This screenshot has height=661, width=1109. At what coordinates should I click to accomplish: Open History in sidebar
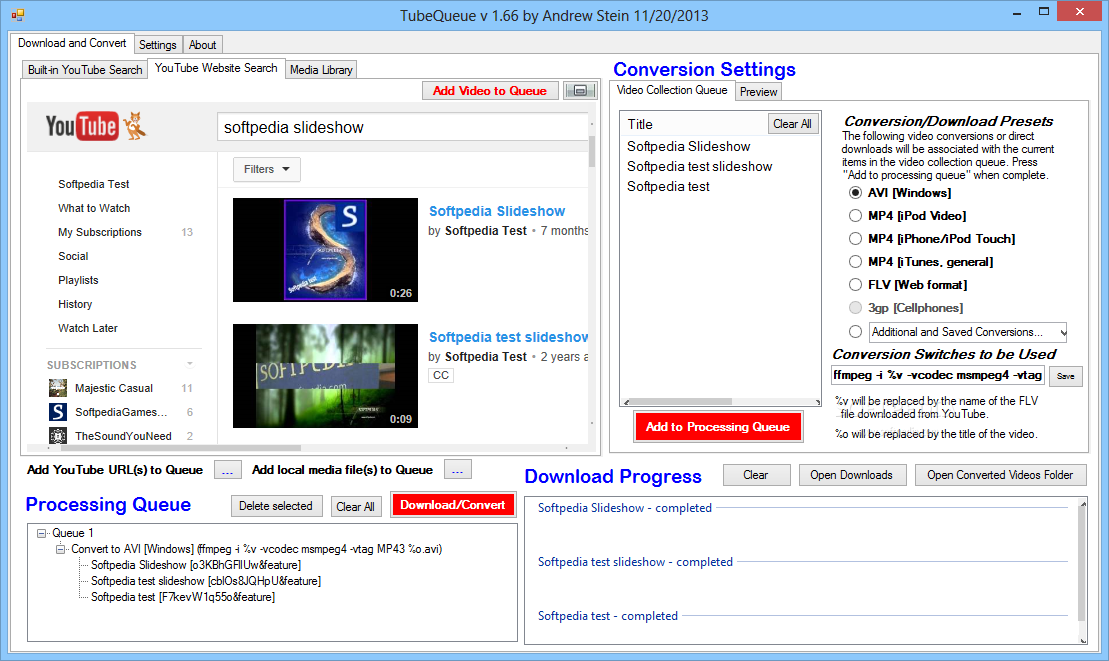pyautogui.click(x=75, y=304)
